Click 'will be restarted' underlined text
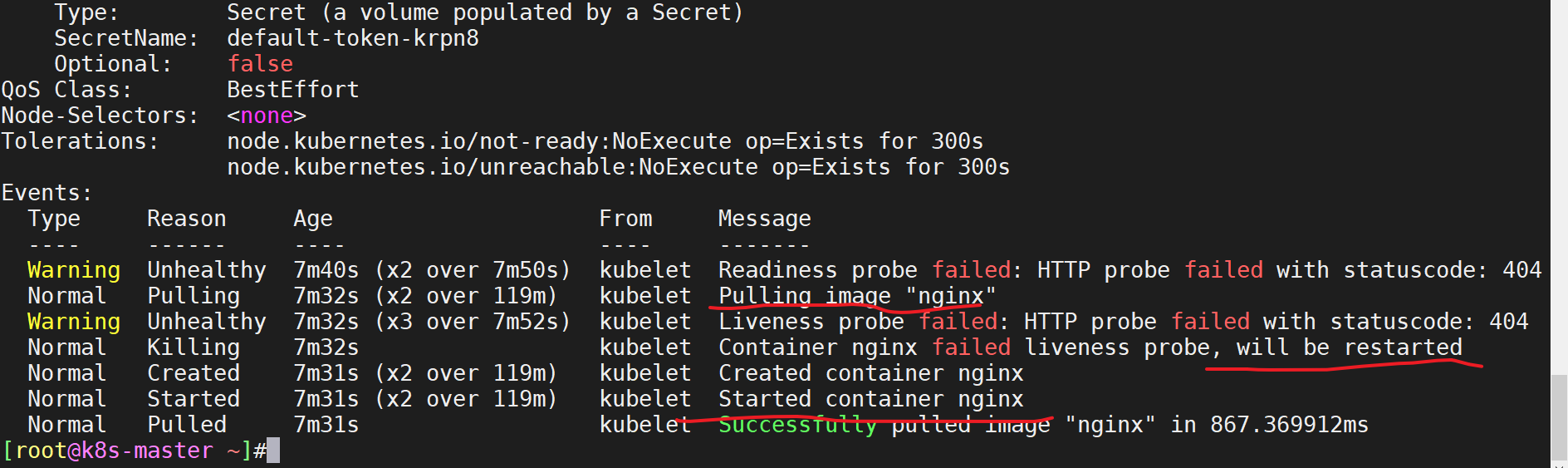1568x468 pixels. coord(1350,347)
